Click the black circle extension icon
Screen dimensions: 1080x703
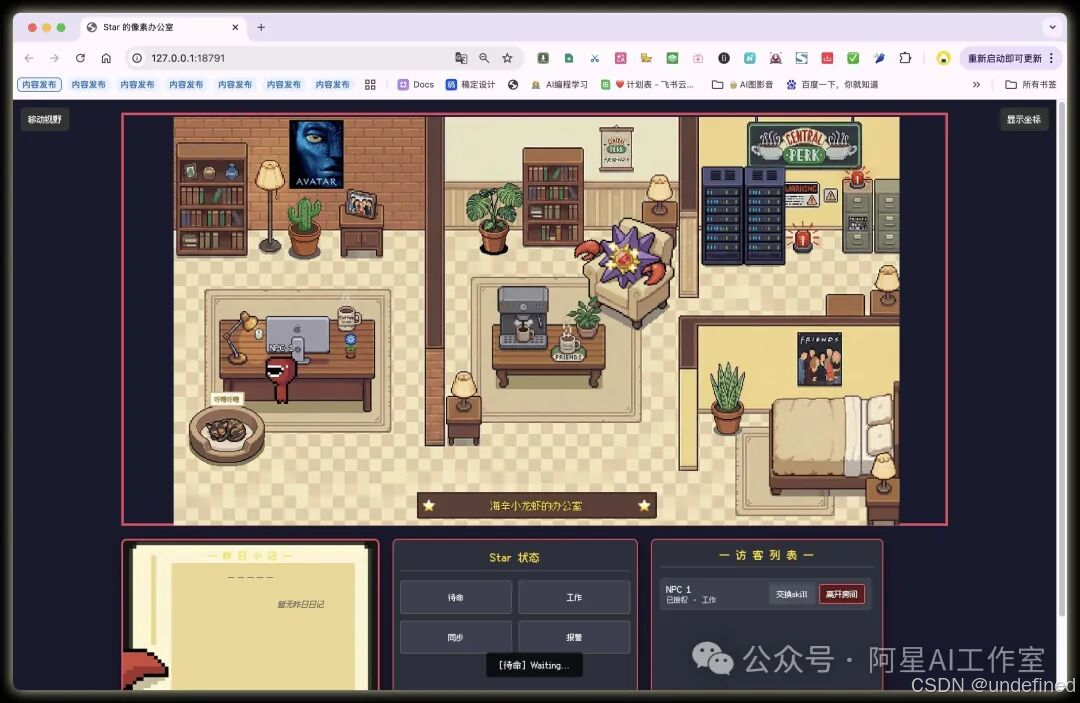[724, 59]
